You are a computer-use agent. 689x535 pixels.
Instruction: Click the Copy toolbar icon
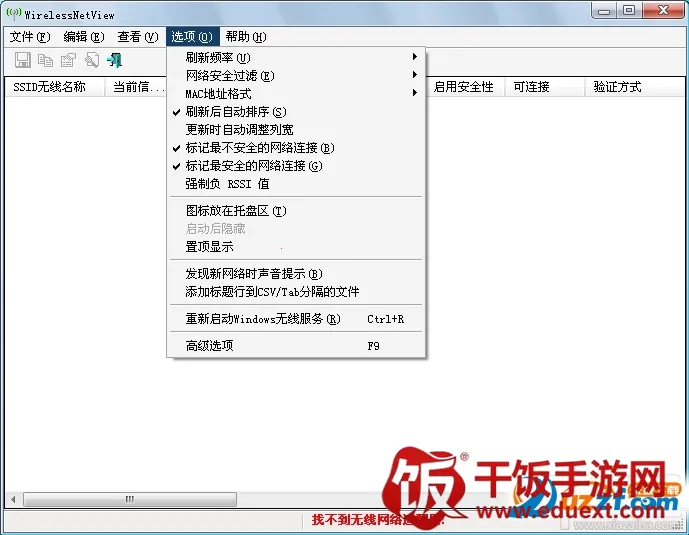click(x=45, y=61)
